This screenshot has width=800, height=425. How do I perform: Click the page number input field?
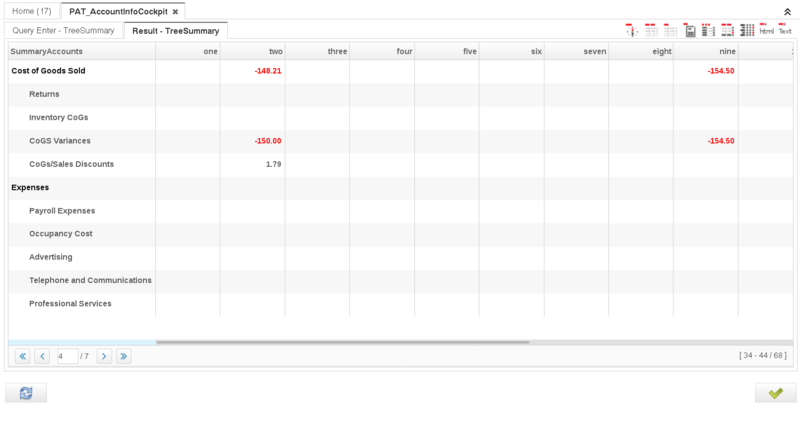67,356
